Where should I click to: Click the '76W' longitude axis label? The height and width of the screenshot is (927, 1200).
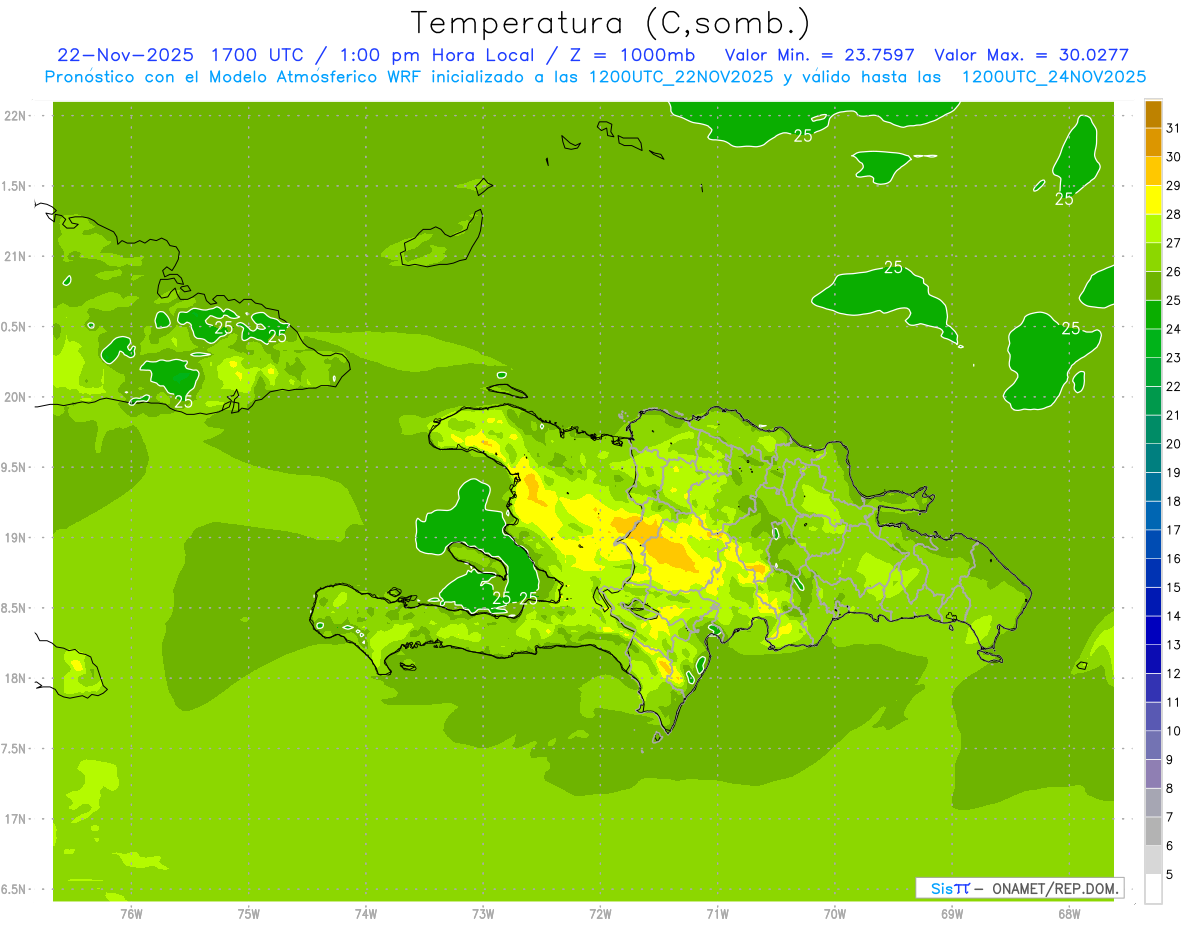point(131,914)
